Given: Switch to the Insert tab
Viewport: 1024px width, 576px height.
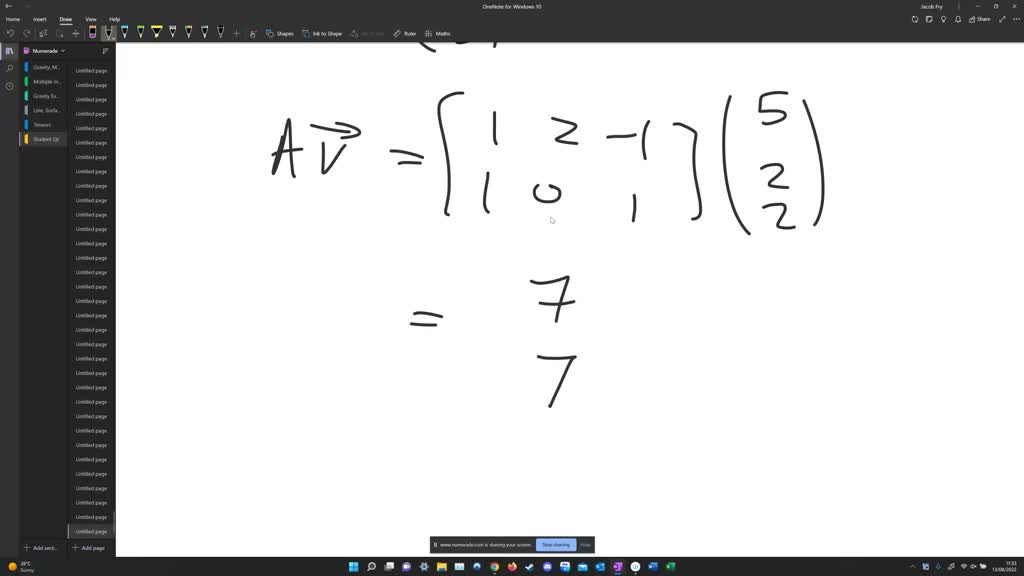Looking at the screenshot, I should [x=39, y=18].
